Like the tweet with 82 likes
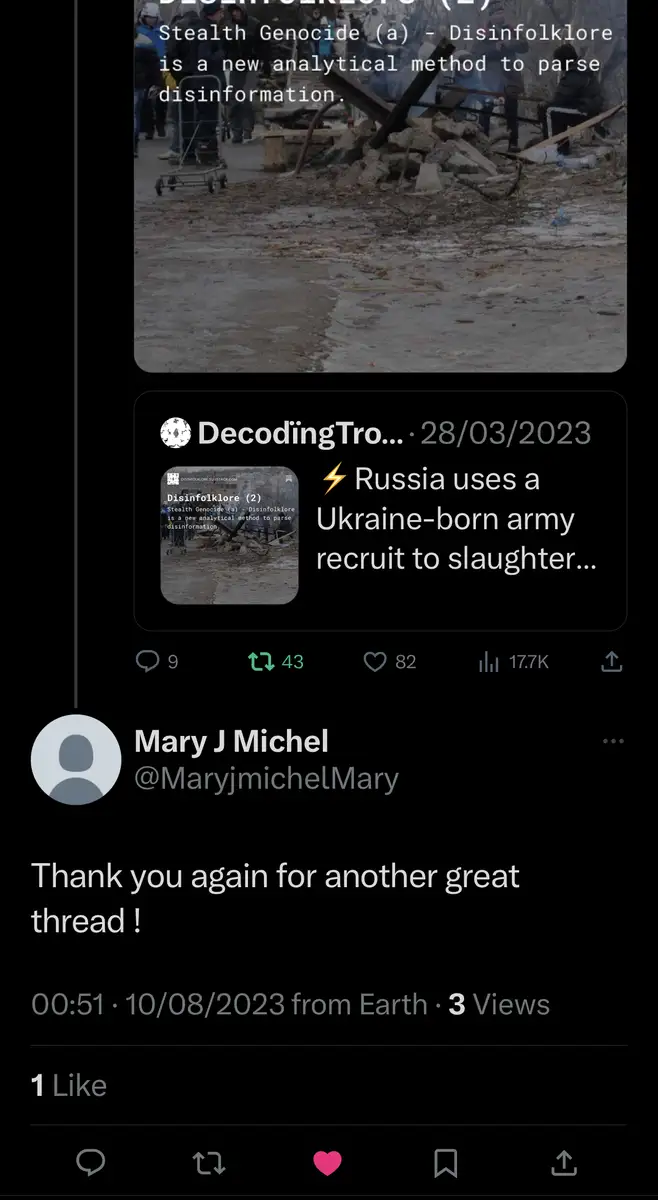658x1200 pixels. 375,661
